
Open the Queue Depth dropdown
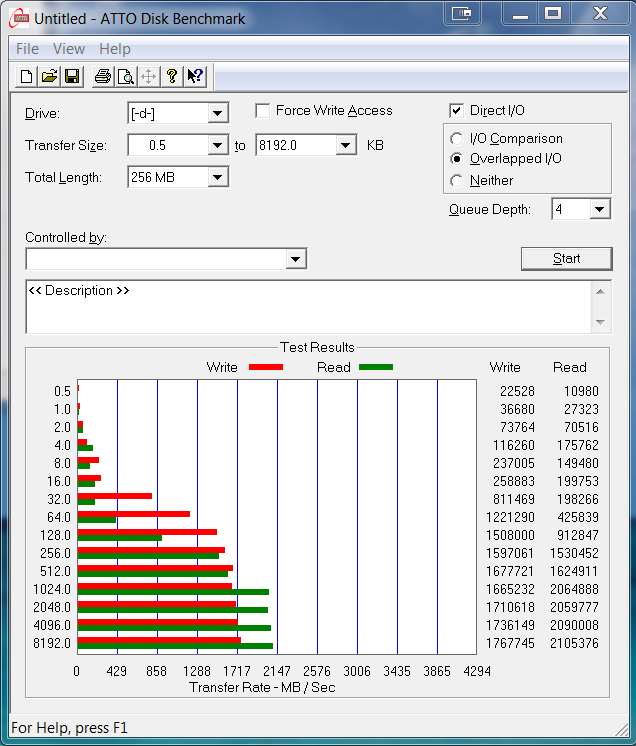[x=600, y=209]
